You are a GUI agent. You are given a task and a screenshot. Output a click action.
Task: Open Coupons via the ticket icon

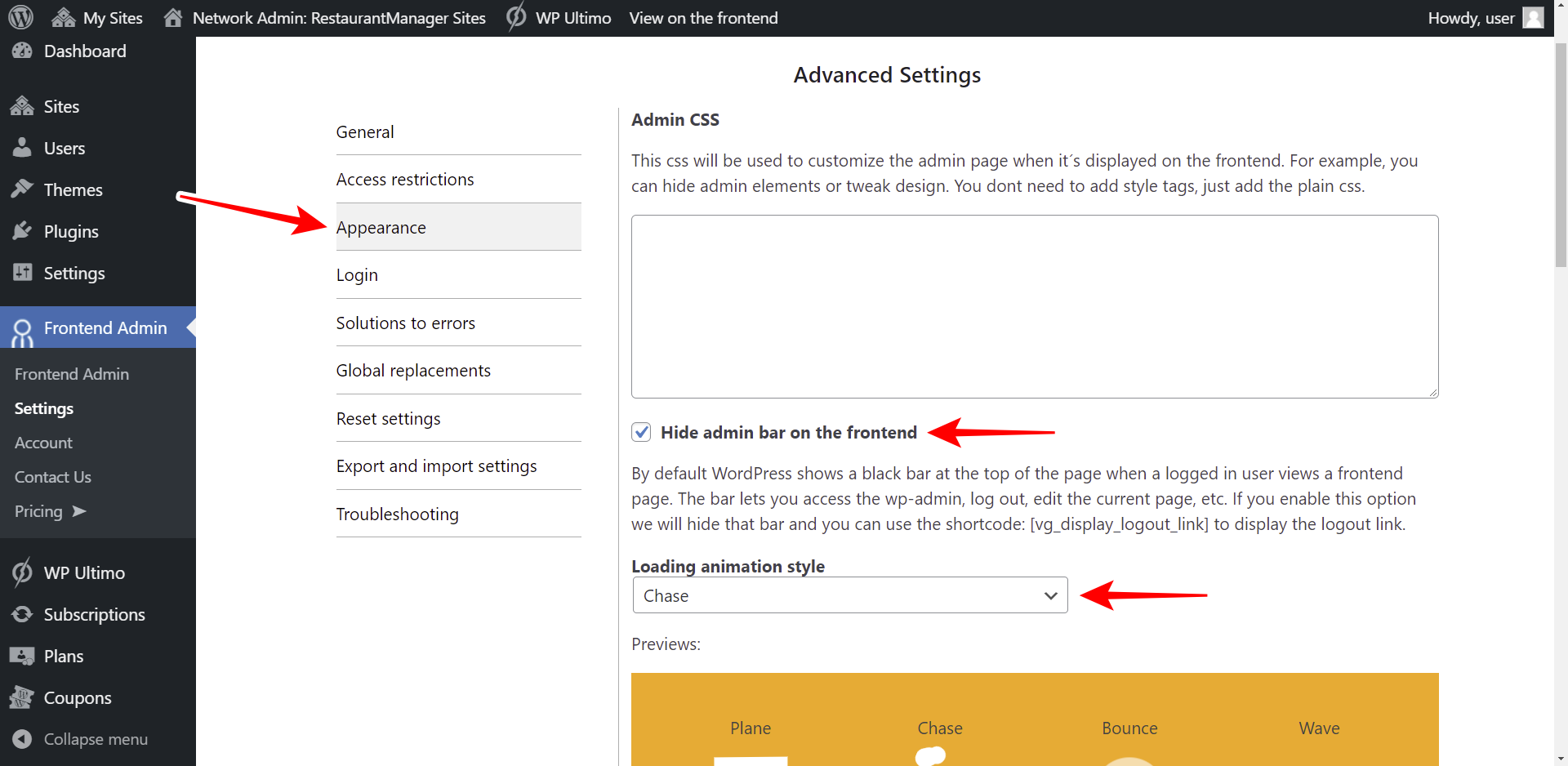pos(22,697)
